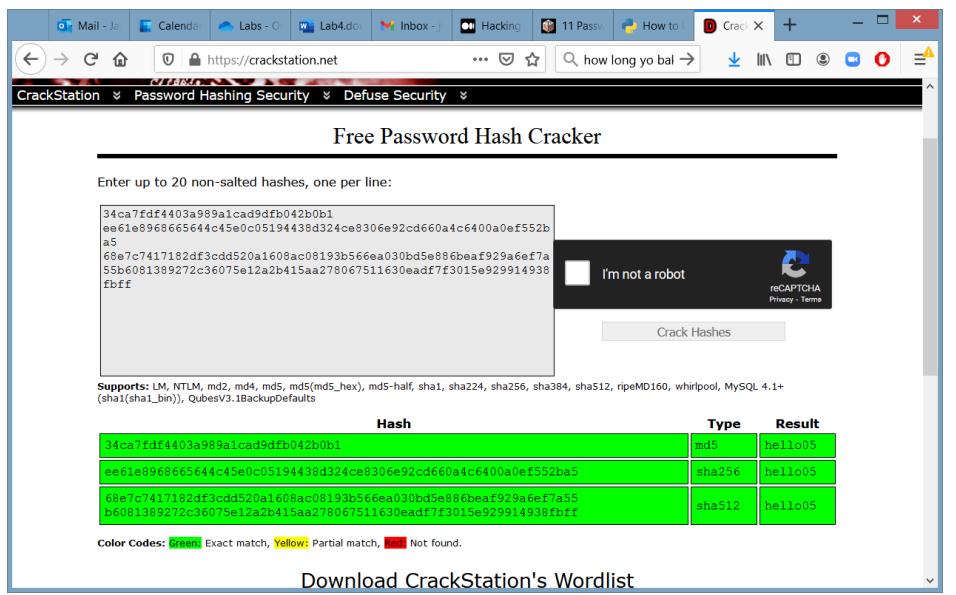Screen dimensions: 956x595
Task: Expand Password Hashing Security chevron
Action: click(x=327, y=96)
